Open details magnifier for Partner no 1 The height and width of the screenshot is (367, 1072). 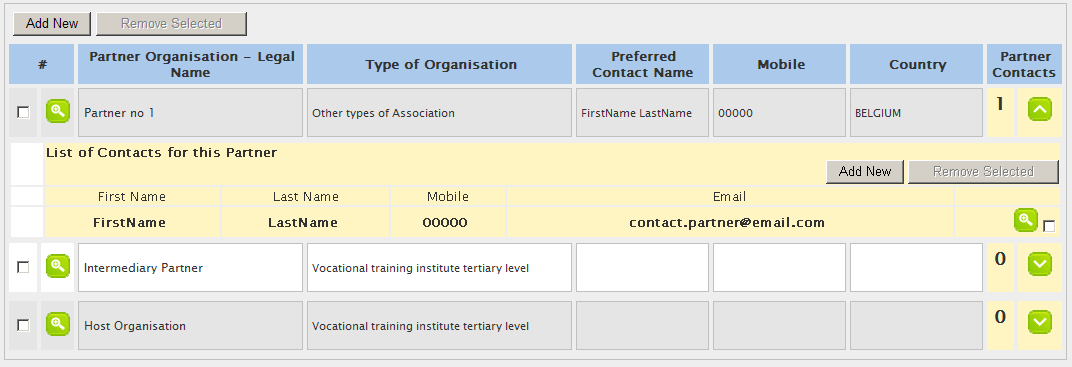[58, 111]
